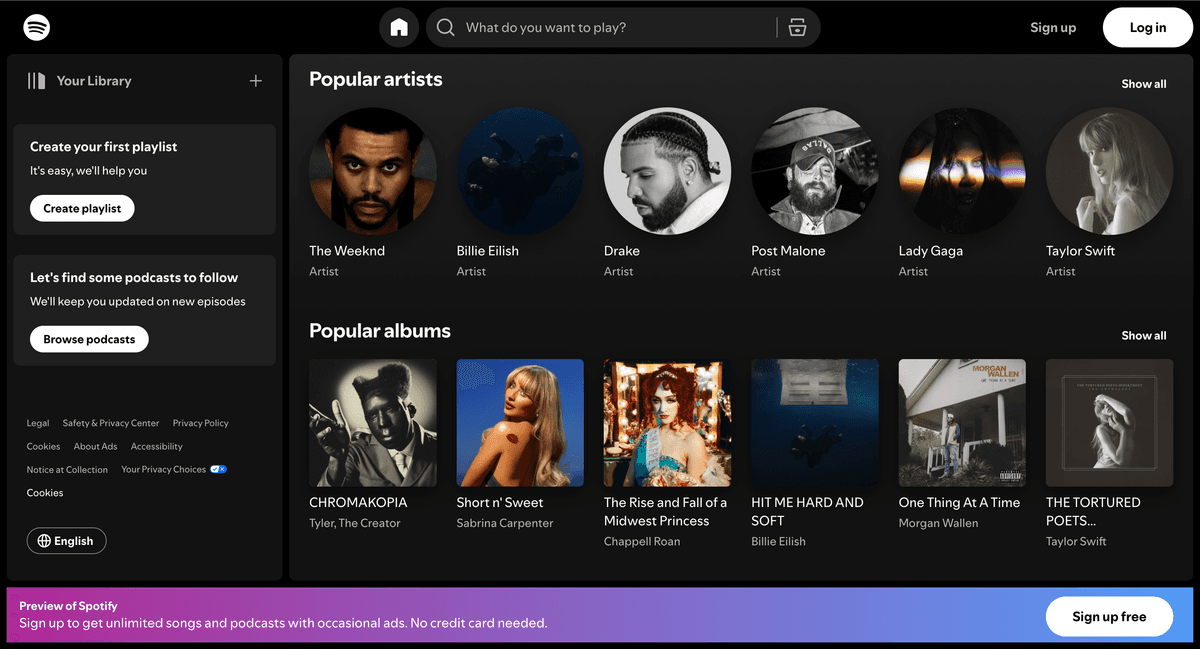Click the Popular artists heading
The image size is (1200, 649).
pyautogui.click(x=376, y=79)
